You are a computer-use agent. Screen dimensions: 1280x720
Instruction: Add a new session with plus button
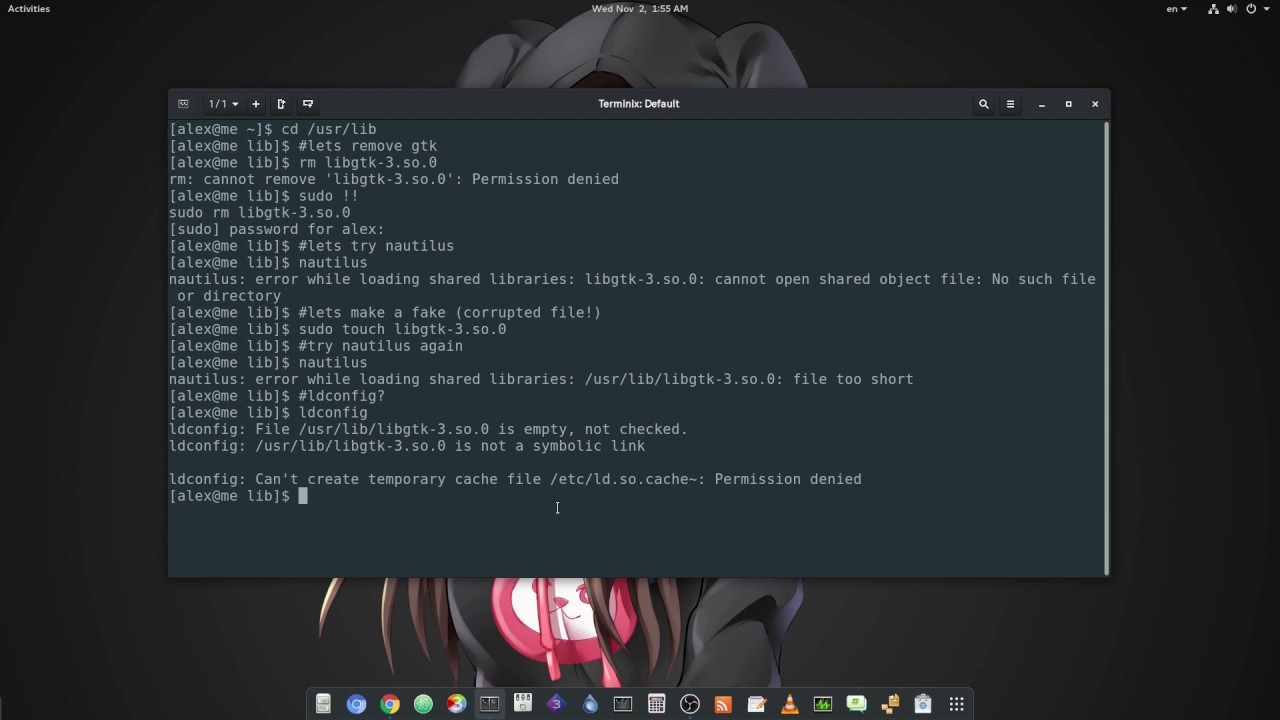pos(256,104)
